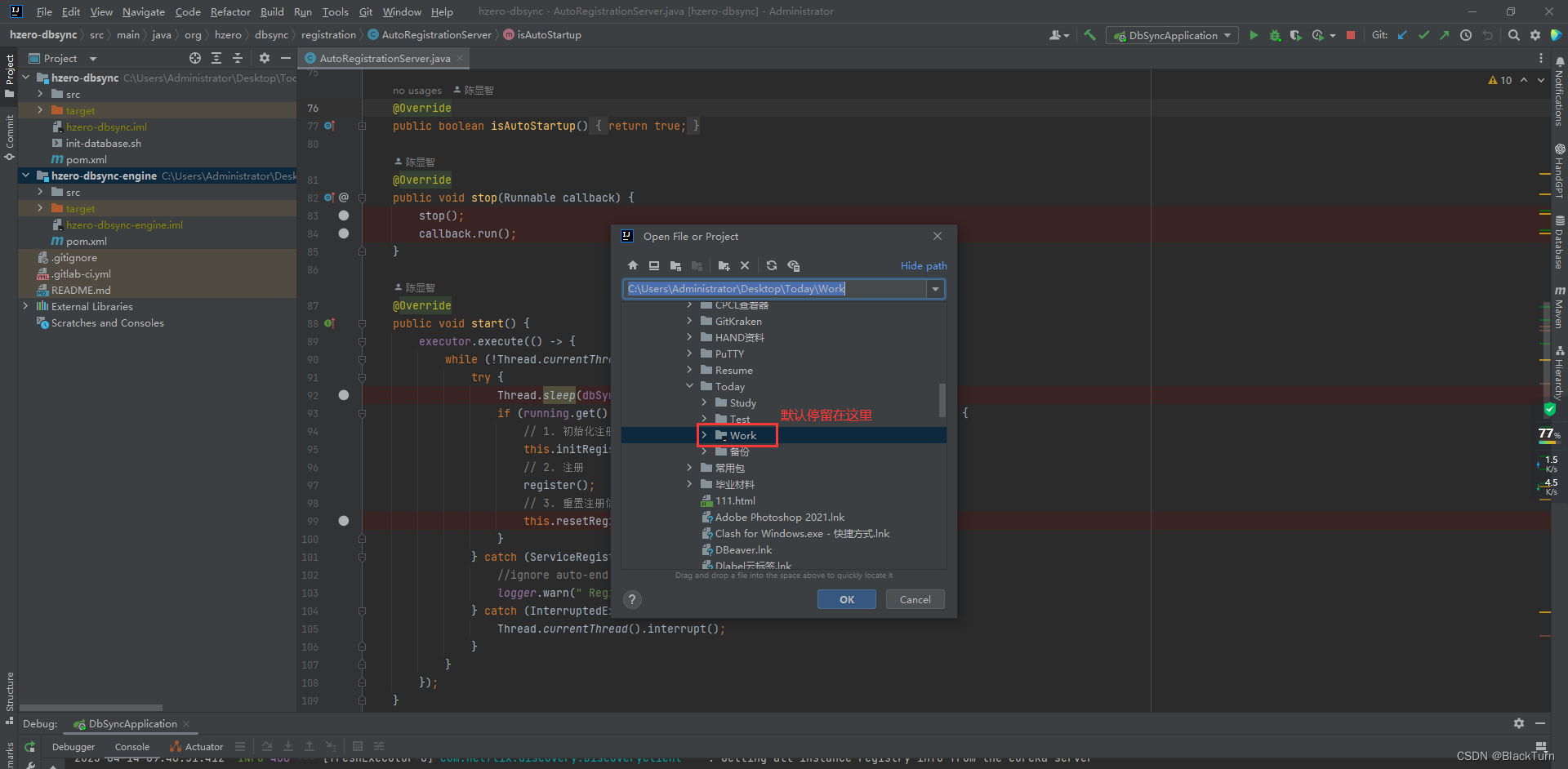Select the AutoRegistrationServer.java editor tab

click(x=384, y=58)
